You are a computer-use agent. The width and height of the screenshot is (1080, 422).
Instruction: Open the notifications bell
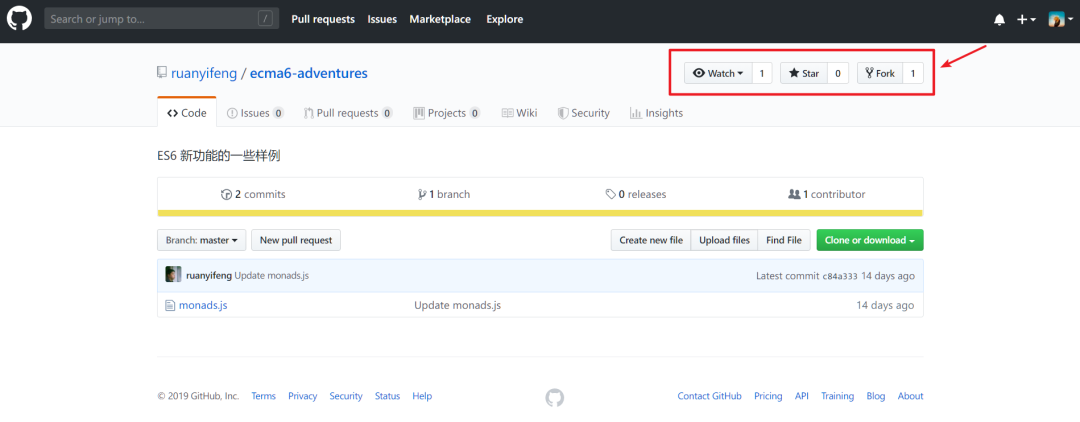tap(999, 20)
